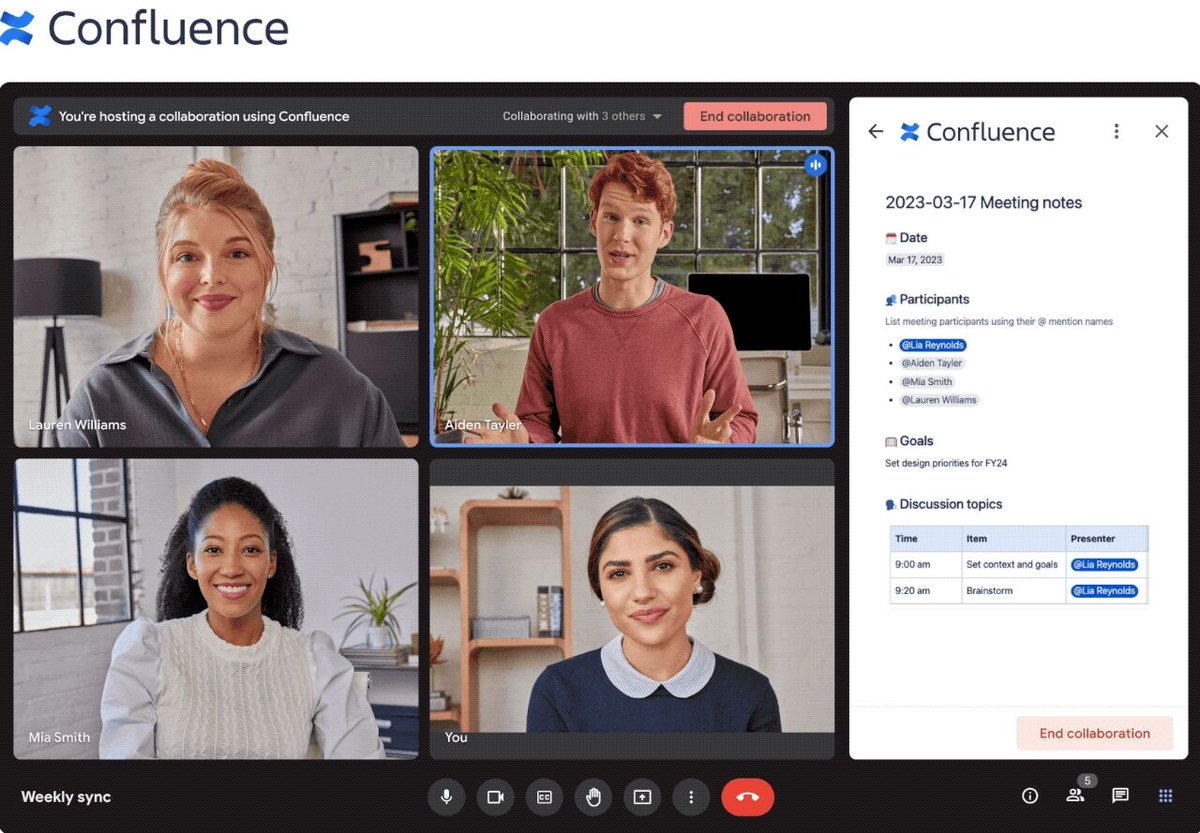Click the @Lauren Williams mention

point(939,399)
